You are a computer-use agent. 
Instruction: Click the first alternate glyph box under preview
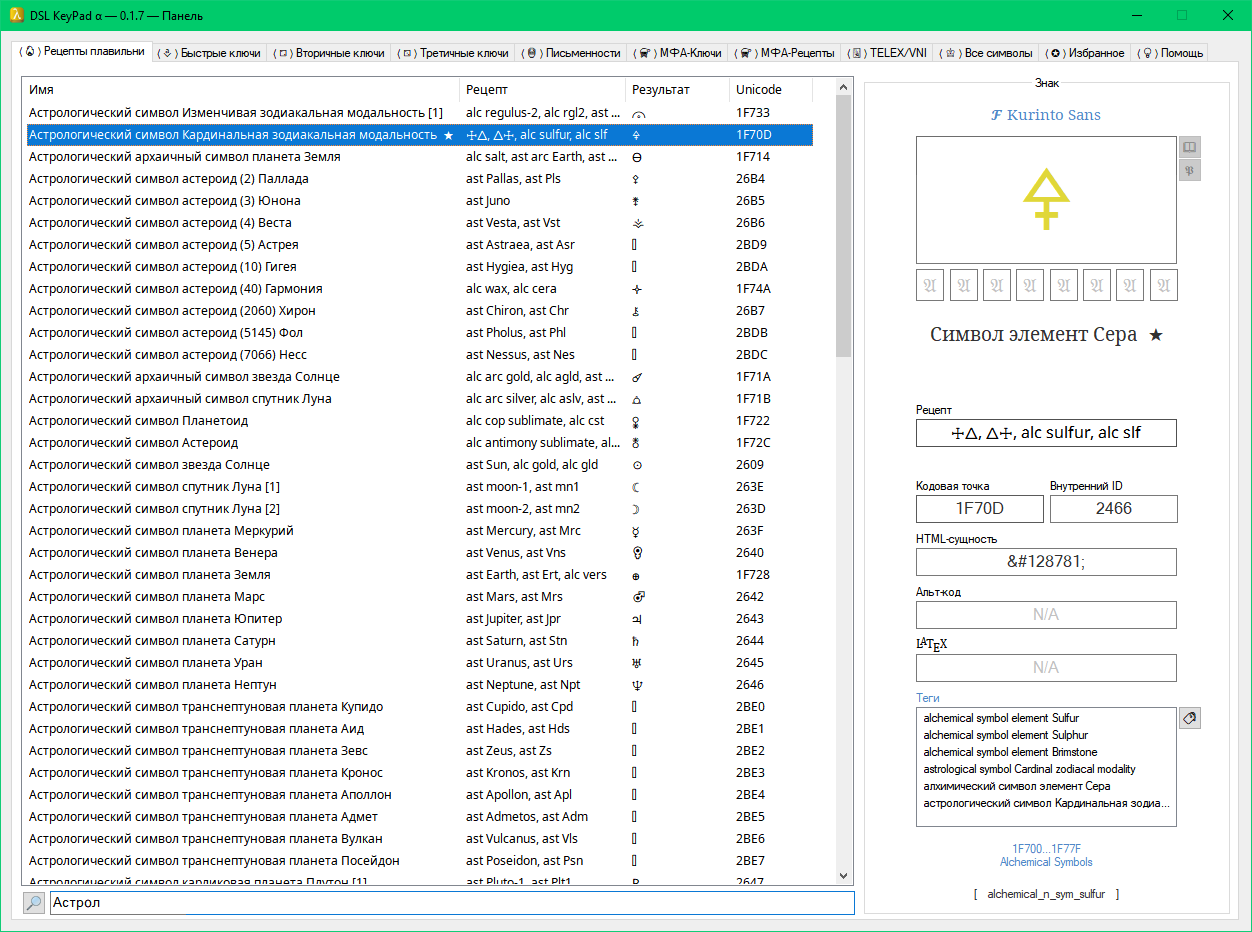point(930,285)
